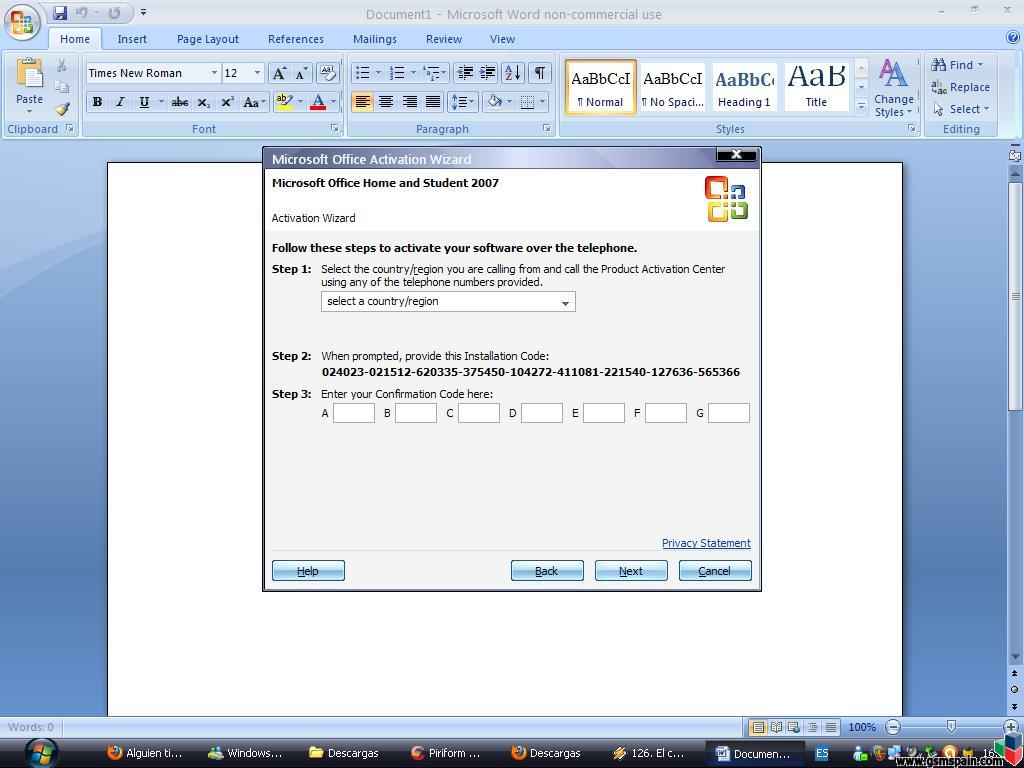Click the Clear Formatting icon
This screenshot has height=768, width=1024.
click(327, 73)
